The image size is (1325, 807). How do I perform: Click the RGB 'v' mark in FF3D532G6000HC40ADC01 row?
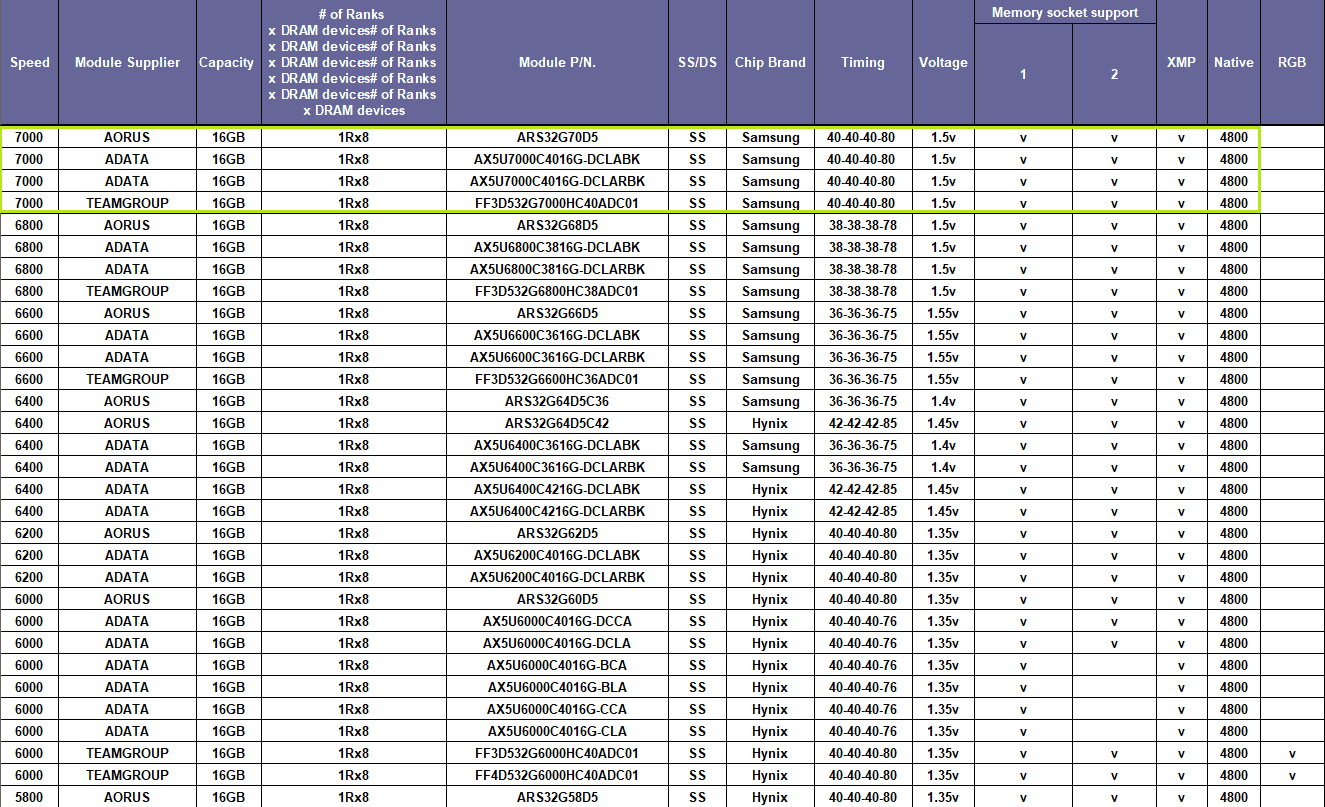tap(1292, 754)
